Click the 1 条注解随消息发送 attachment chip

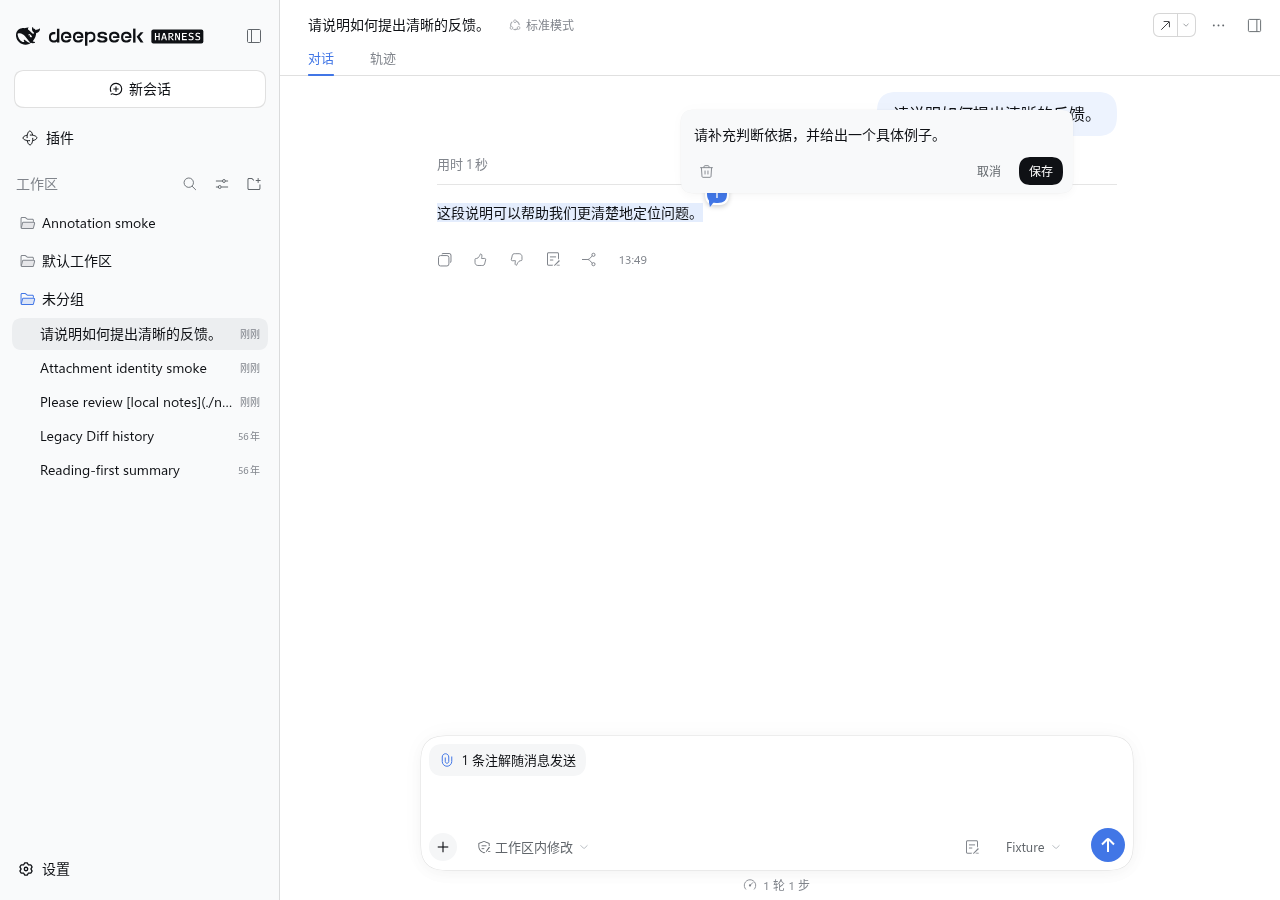[508, 760]
